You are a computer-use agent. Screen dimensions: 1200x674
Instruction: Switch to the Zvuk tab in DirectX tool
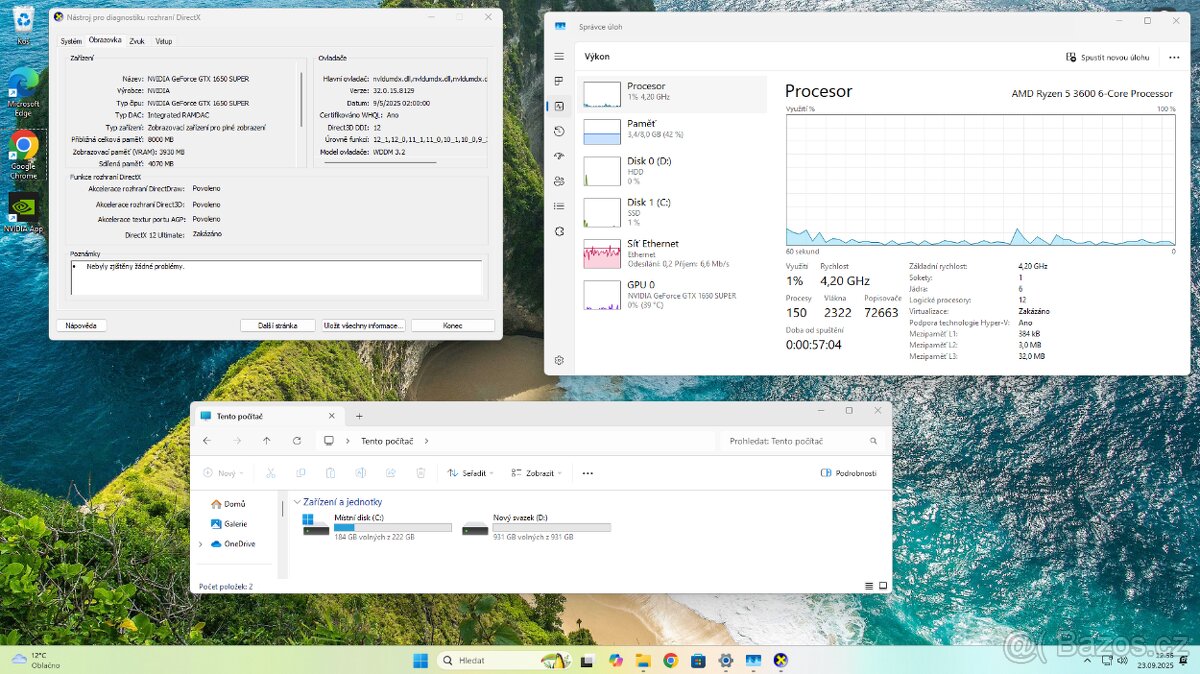(135, 41)
